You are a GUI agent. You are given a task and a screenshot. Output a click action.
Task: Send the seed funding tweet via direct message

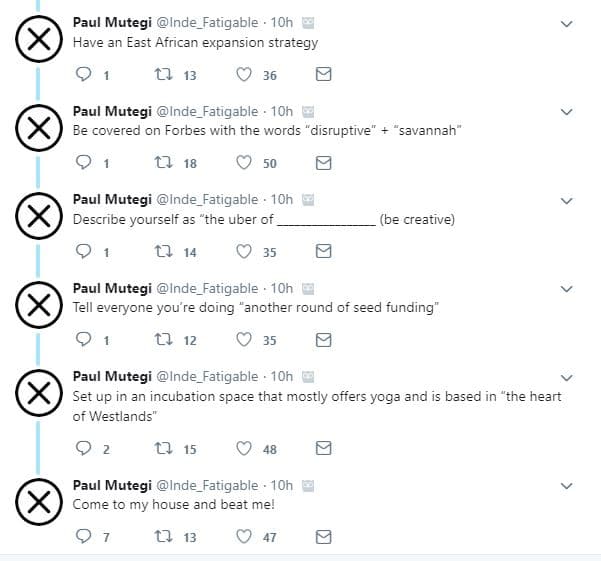point(323,340)
